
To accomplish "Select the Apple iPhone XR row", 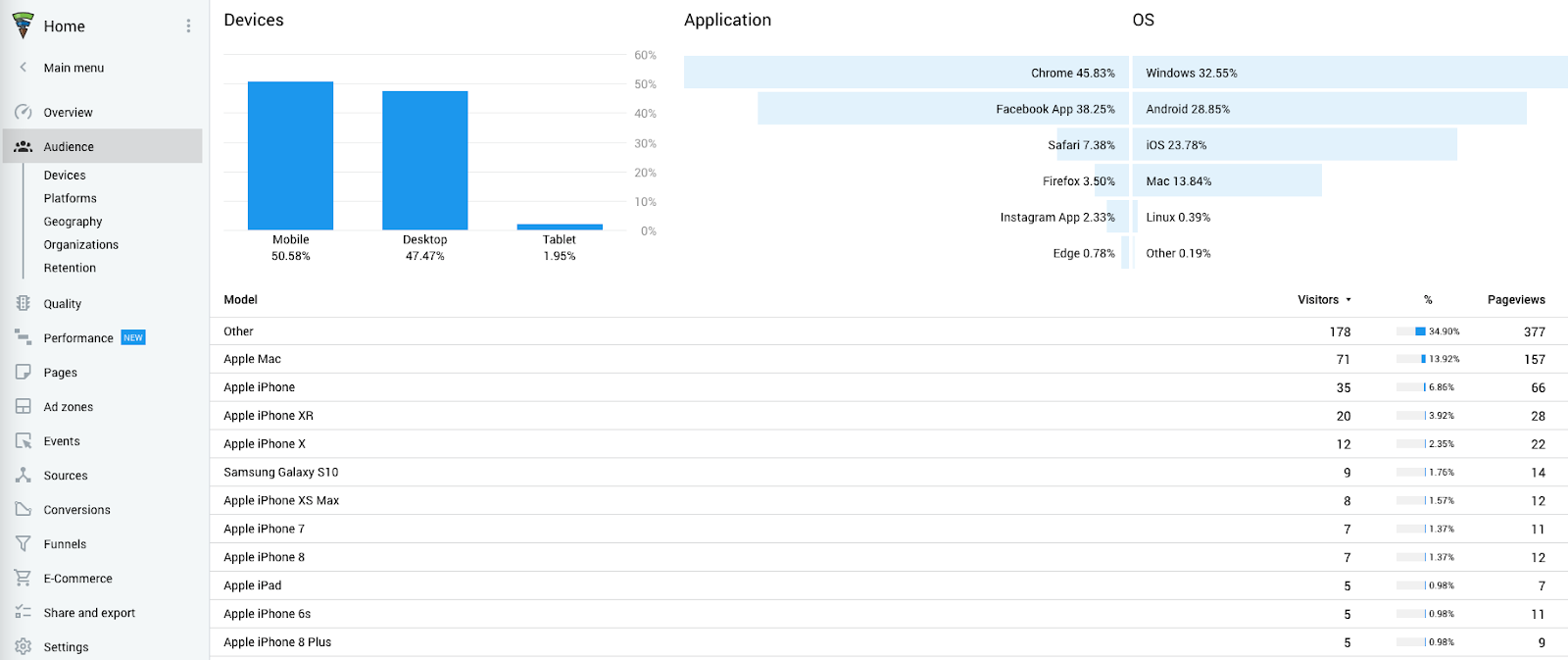I will (889, 416).
